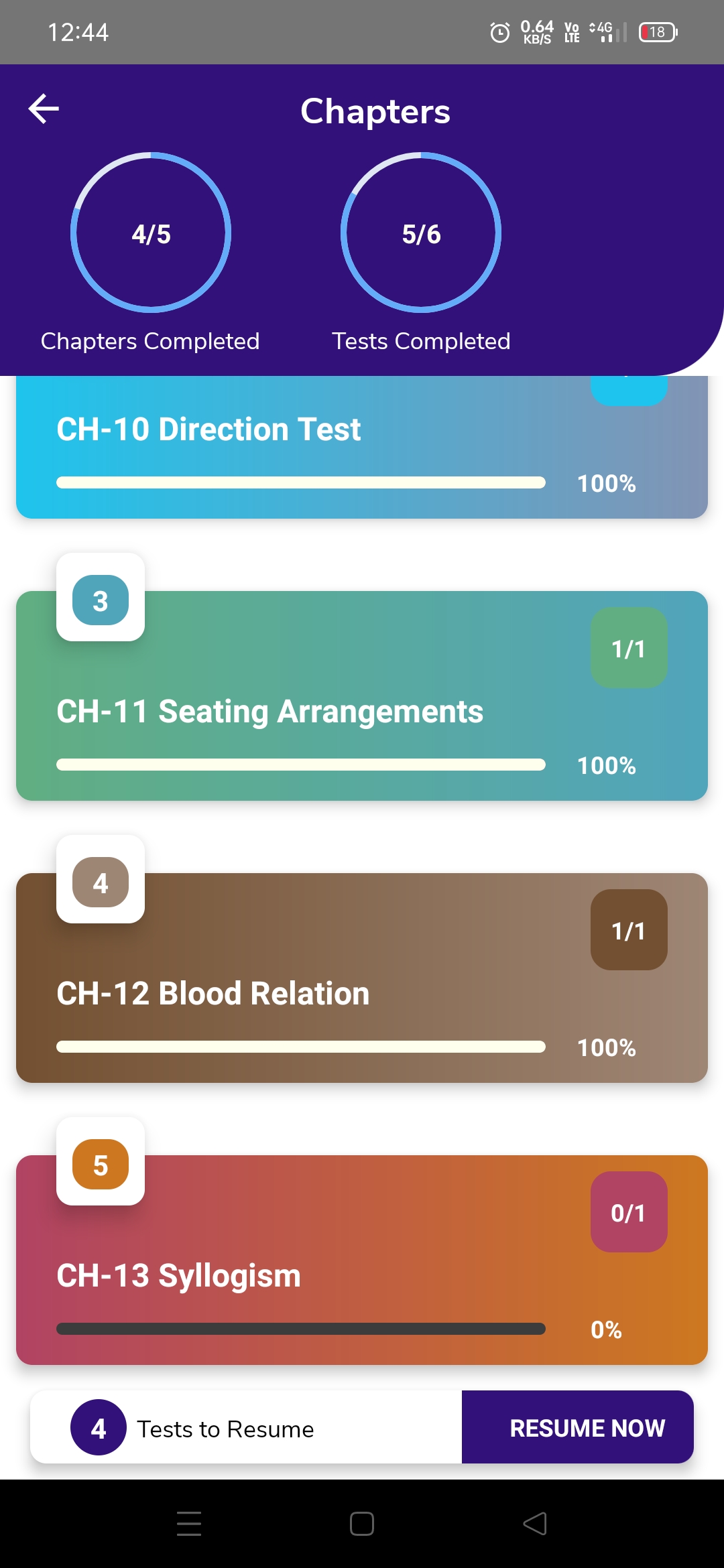
Task: Tap the 1/1 badge on Seating Arrangements
Action: coord(628,648)
